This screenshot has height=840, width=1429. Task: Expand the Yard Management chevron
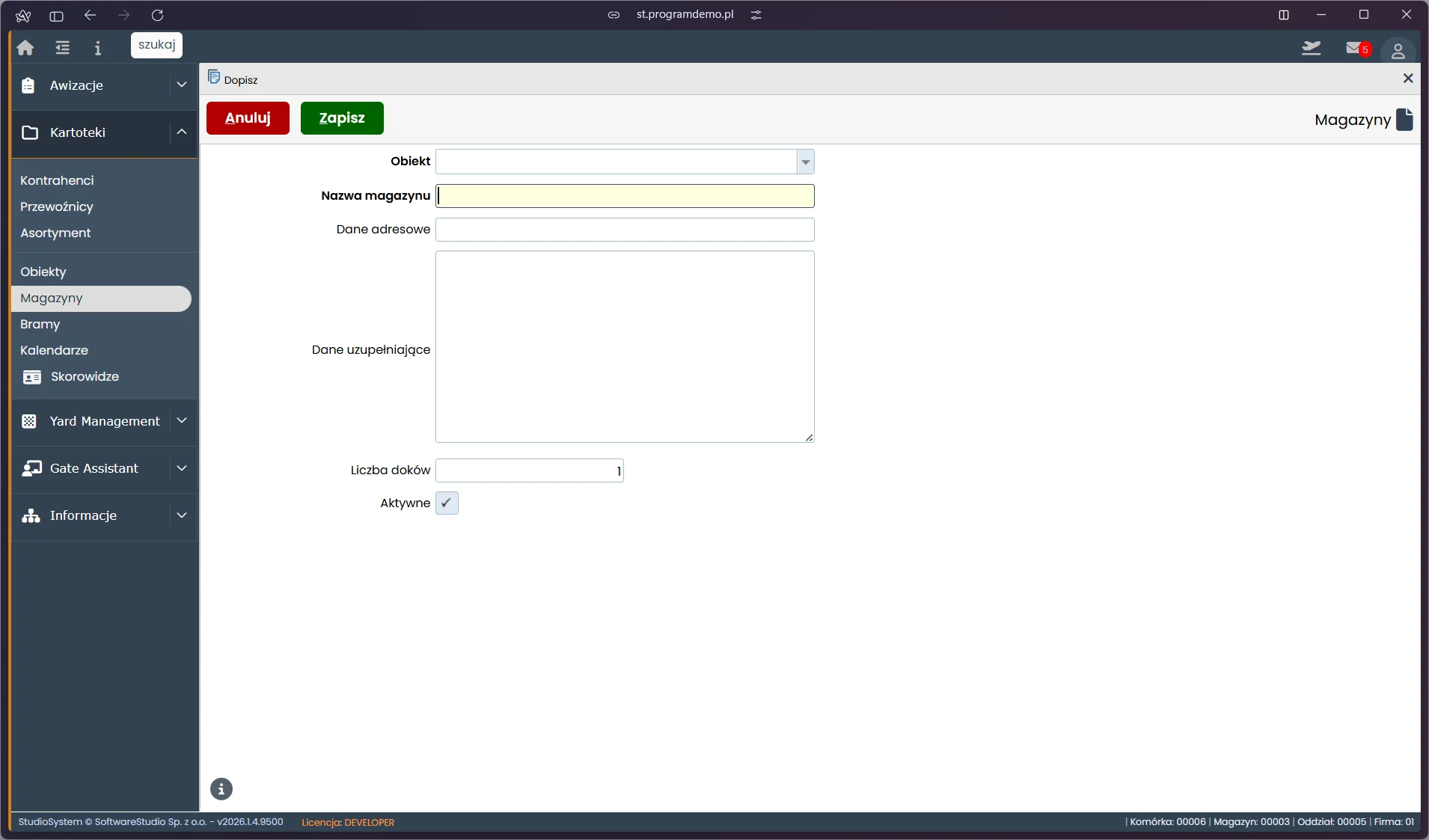pyautogui.click(x=182, y=420)
